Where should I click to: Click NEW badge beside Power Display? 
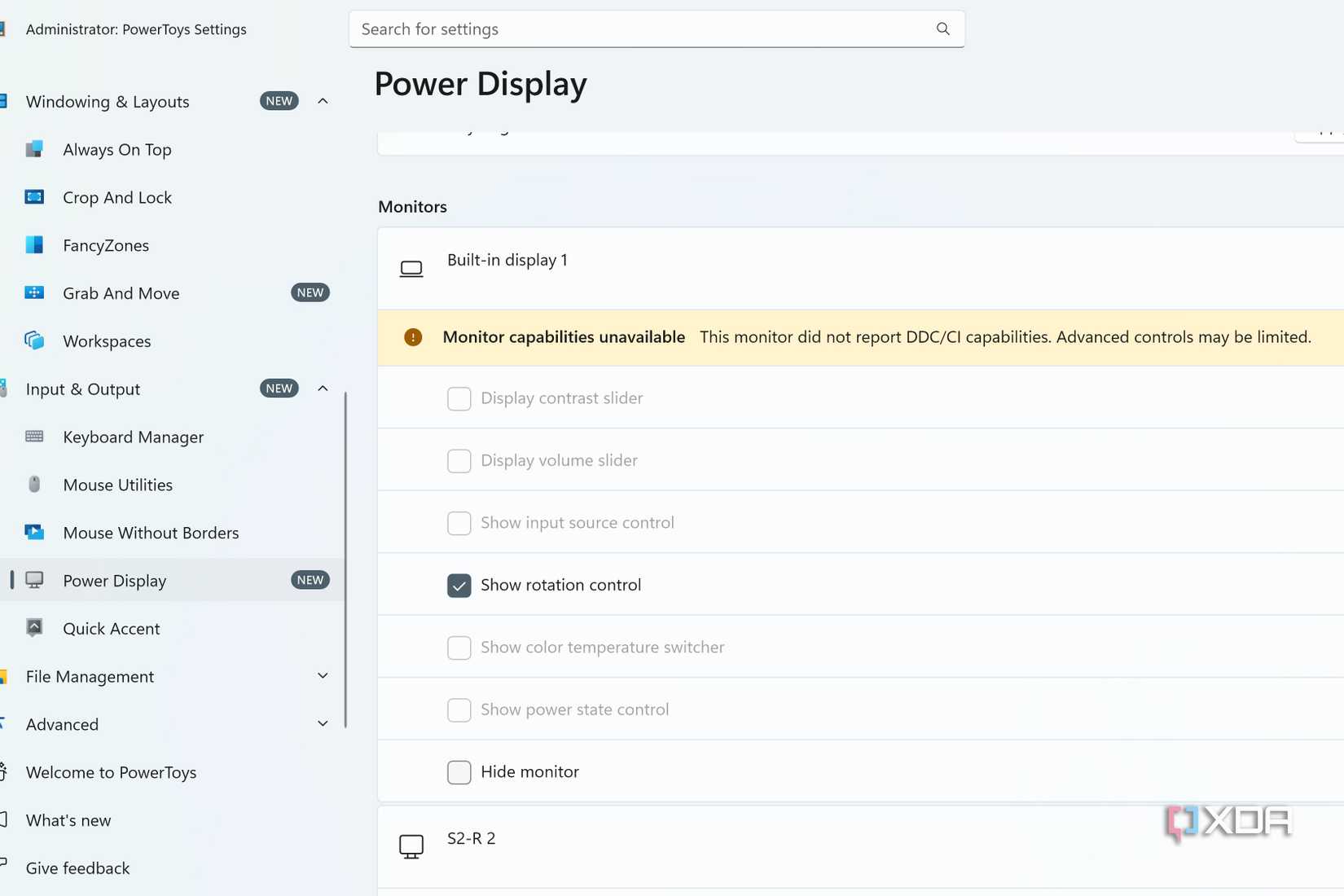[310, 580]
